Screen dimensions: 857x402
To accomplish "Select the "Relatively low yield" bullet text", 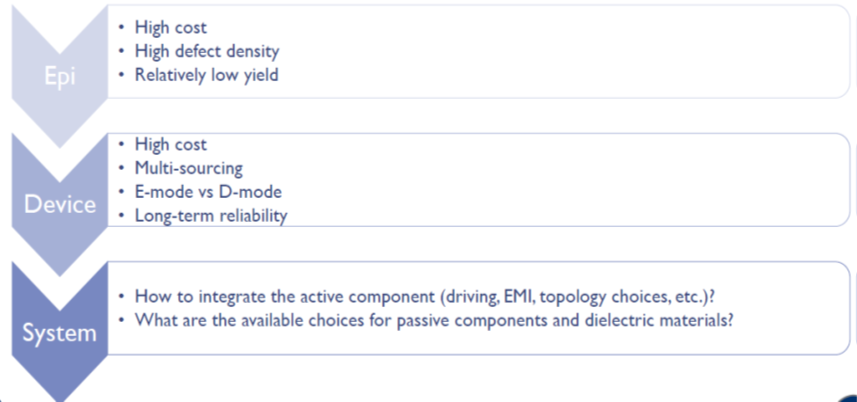I will pos(206,73).
